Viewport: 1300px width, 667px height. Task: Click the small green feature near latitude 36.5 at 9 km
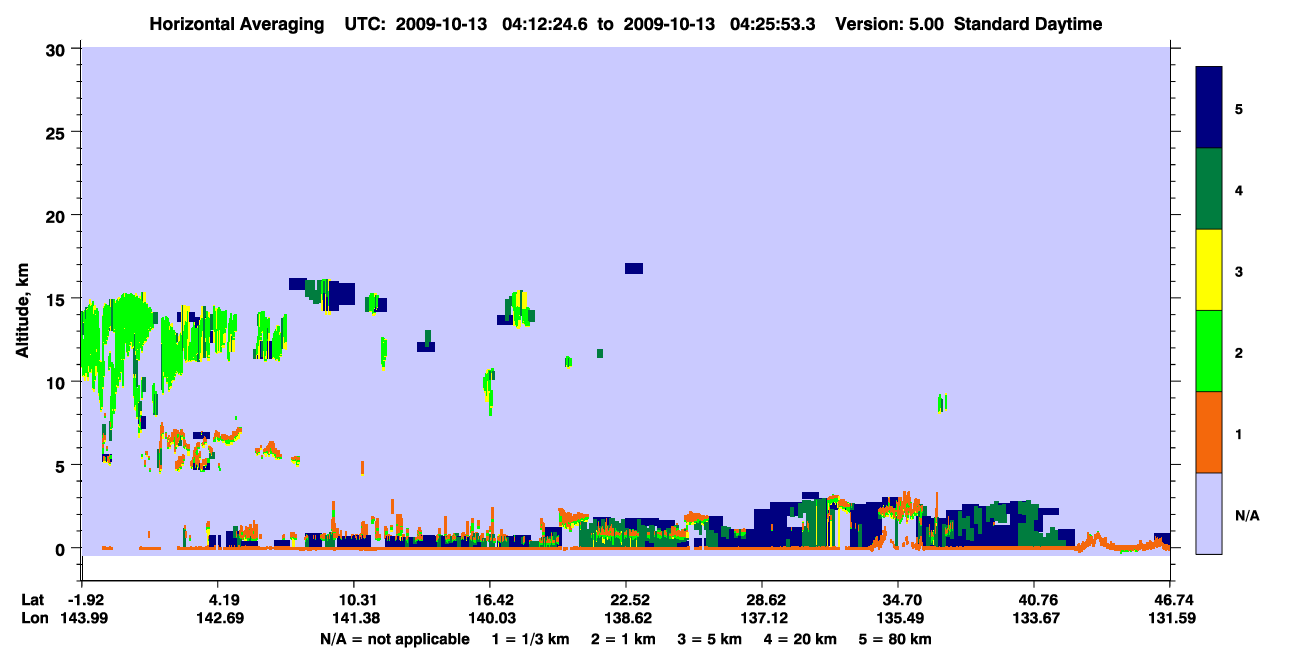942,403
